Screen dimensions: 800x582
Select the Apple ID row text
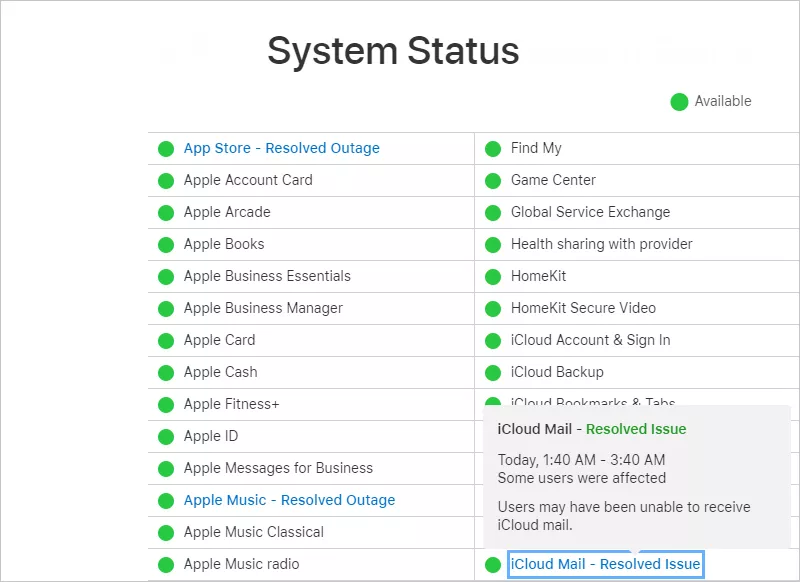[211, 436]
